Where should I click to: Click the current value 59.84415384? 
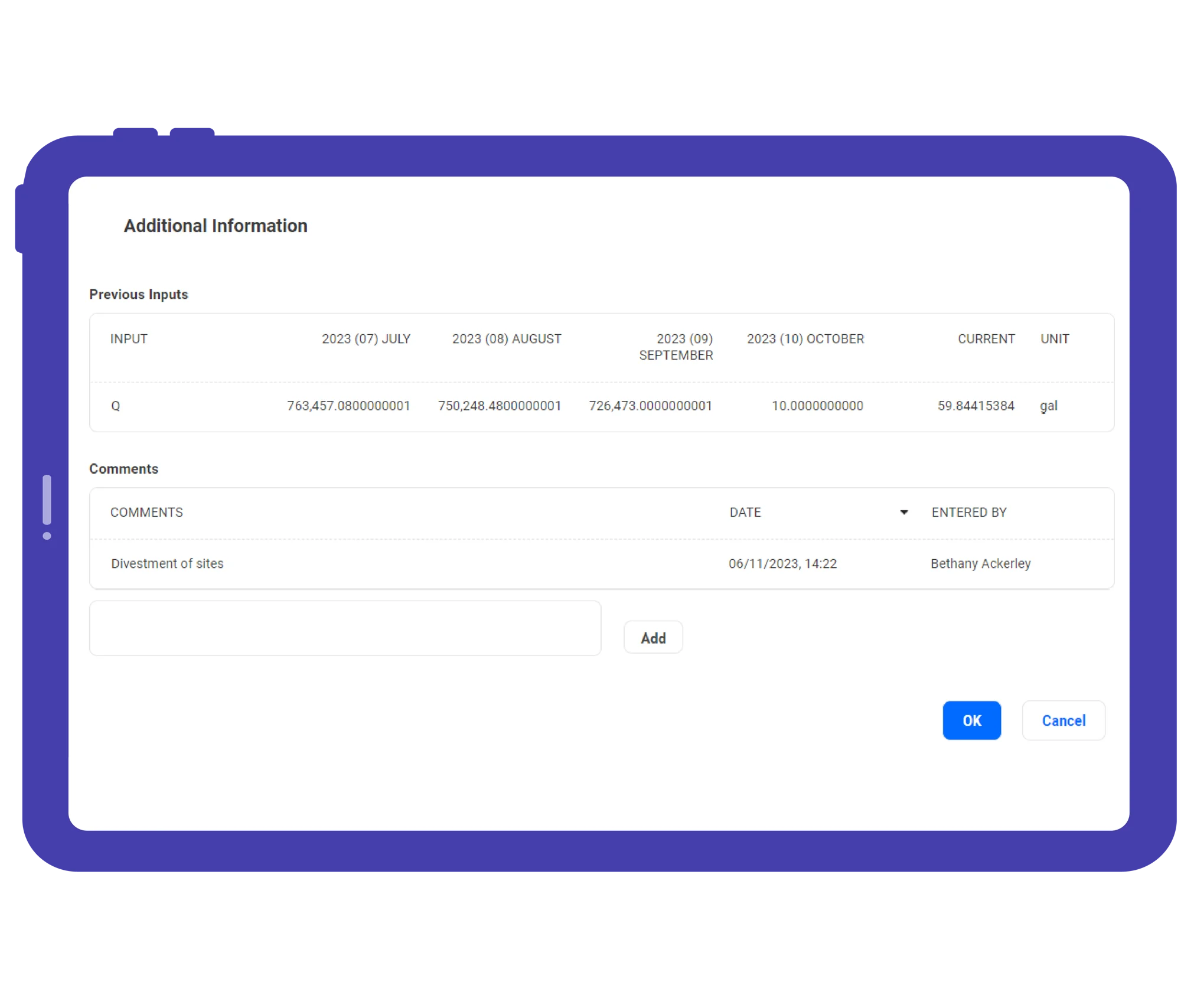(x=976, y=406)
